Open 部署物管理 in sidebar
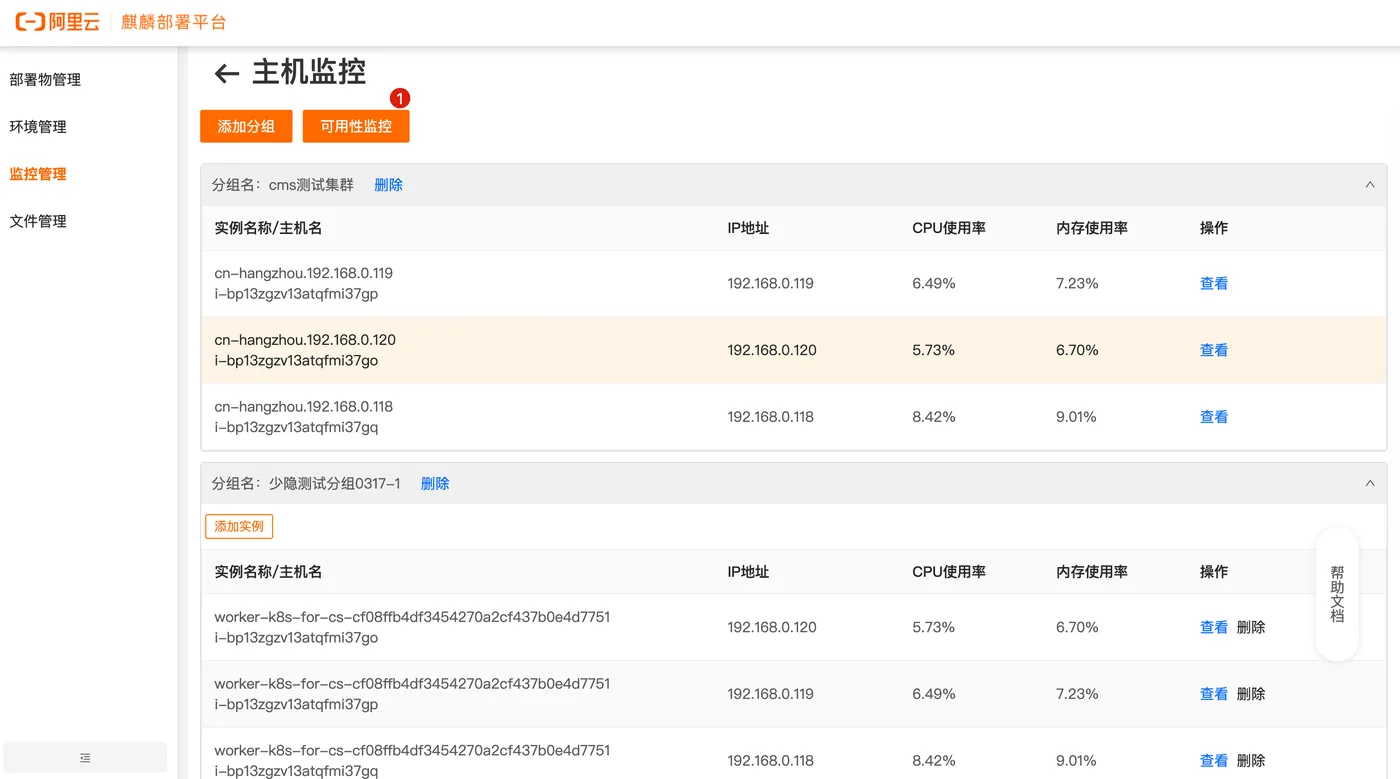 [45, 80]
